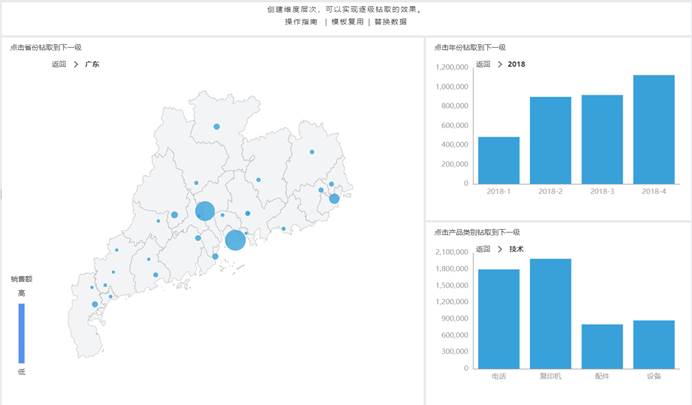This screenshot has width=692, height=405.
Task: Click the 设备 bar in the product chart
Action: coord(654,345)
